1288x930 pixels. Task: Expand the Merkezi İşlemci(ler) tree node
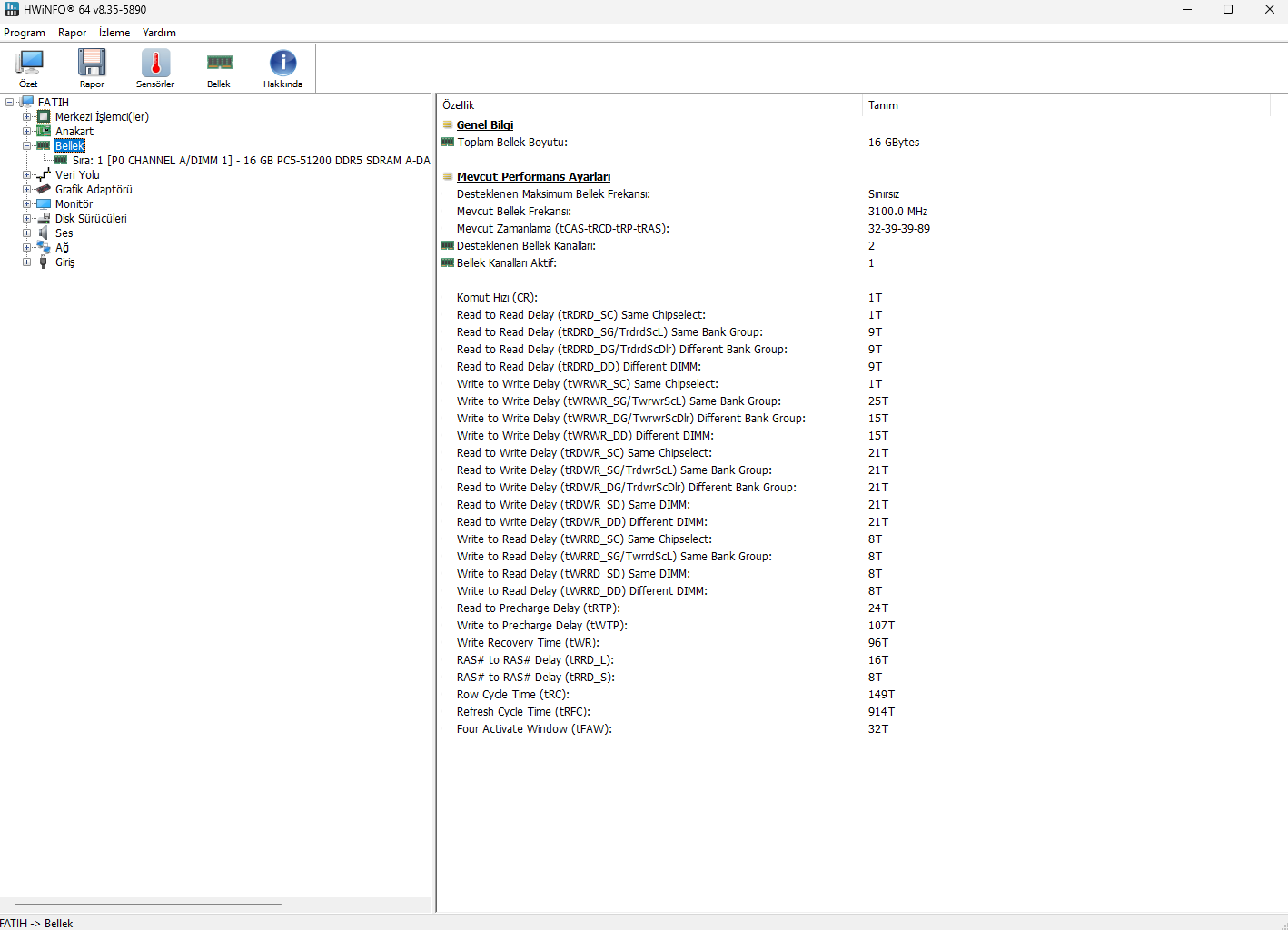(26, 116)
